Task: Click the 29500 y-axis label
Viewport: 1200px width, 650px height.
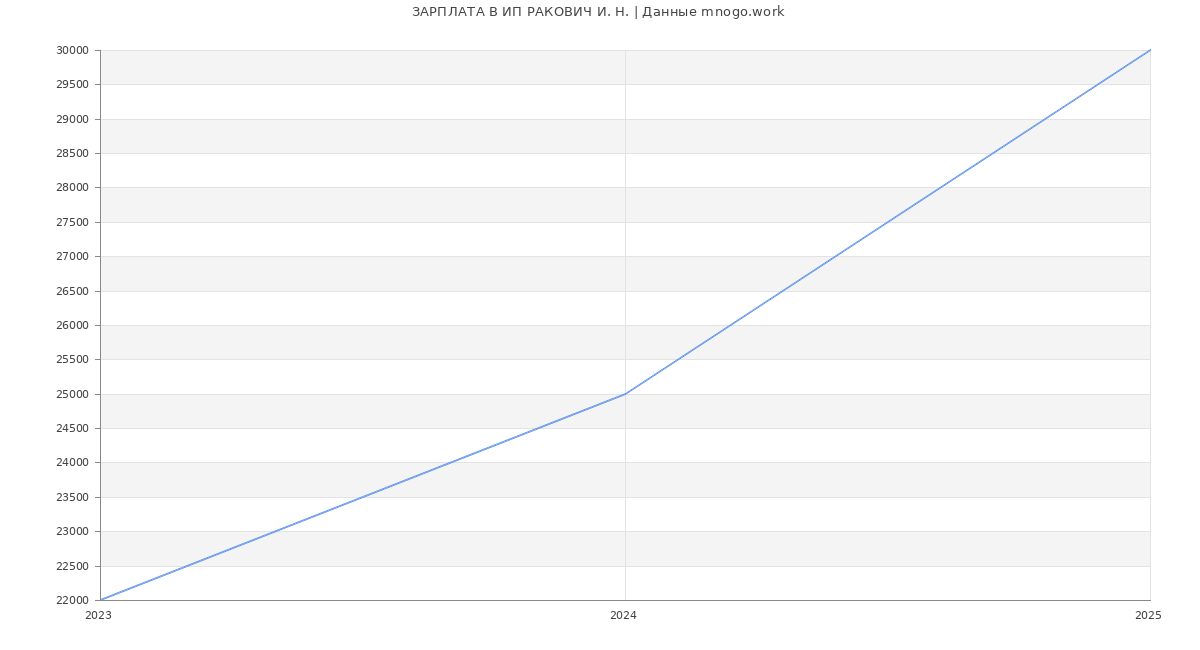Action: tap(72, 85)
